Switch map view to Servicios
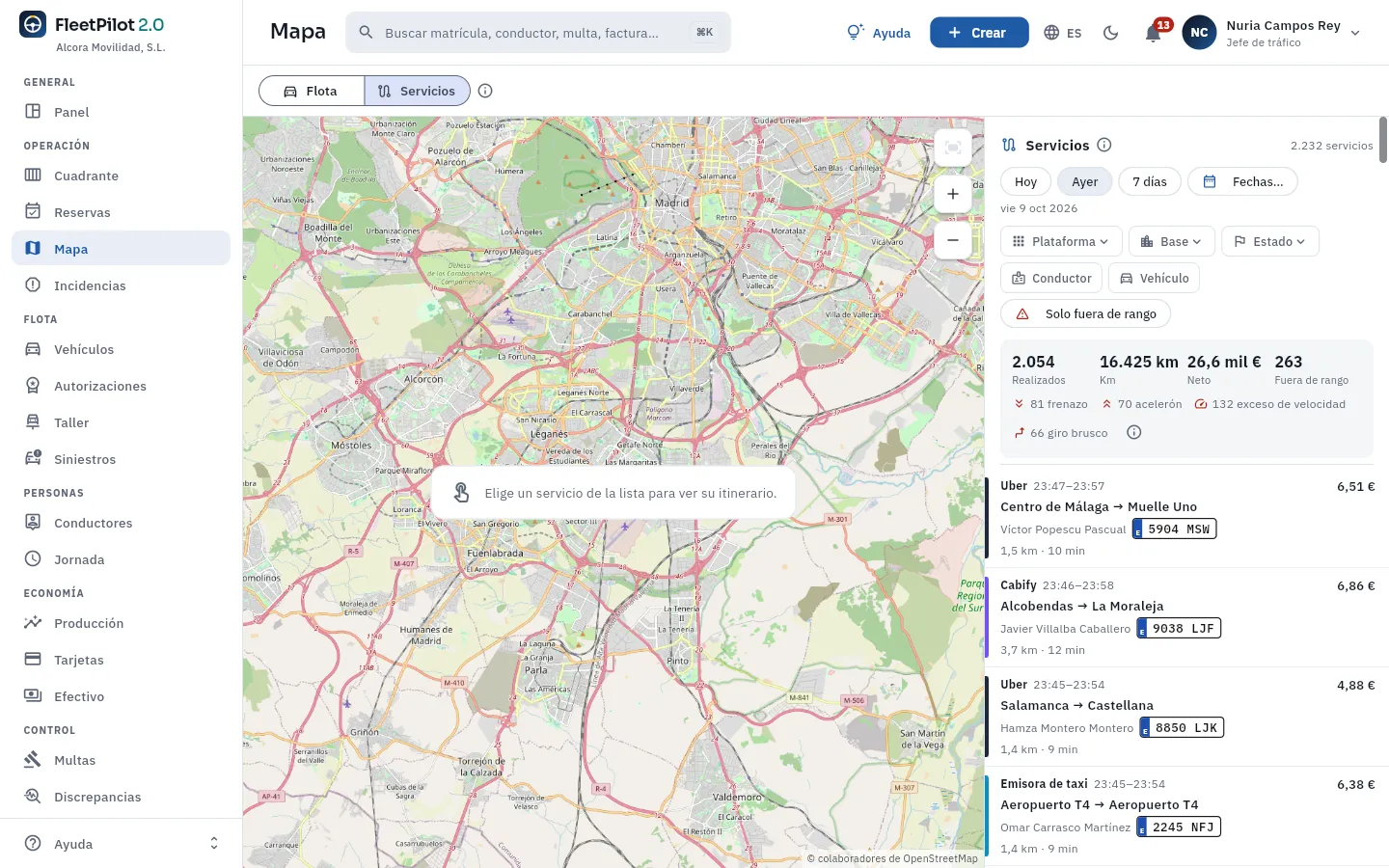The height and width of the screenshot is (868, 1389). 417,91
